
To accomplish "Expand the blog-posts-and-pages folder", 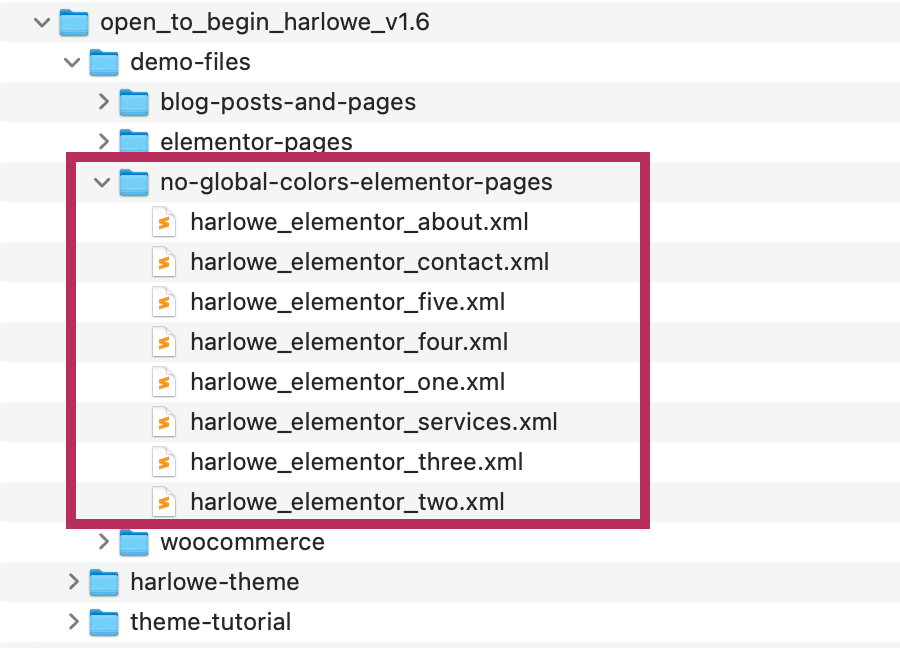I will [103, 101].
